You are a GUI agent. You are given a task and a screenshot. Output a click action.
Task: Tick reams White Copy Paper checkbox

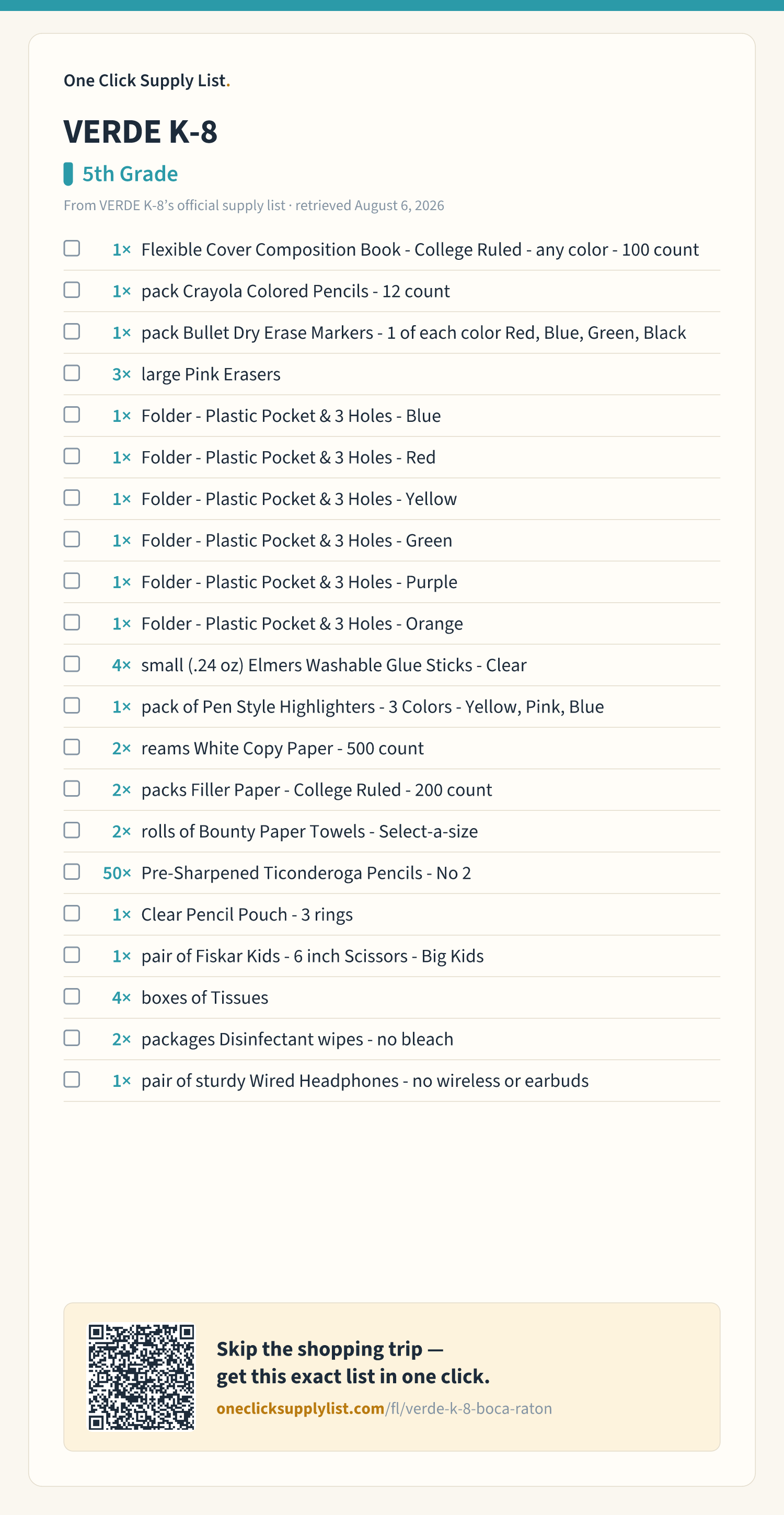(72, 747)
